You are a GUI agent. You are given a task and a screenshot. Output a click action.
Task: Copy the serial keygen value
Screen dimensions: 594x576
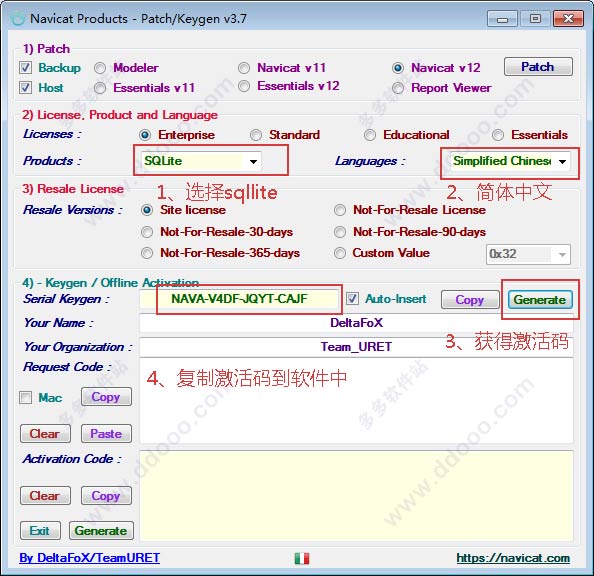[x=470, y=300]
